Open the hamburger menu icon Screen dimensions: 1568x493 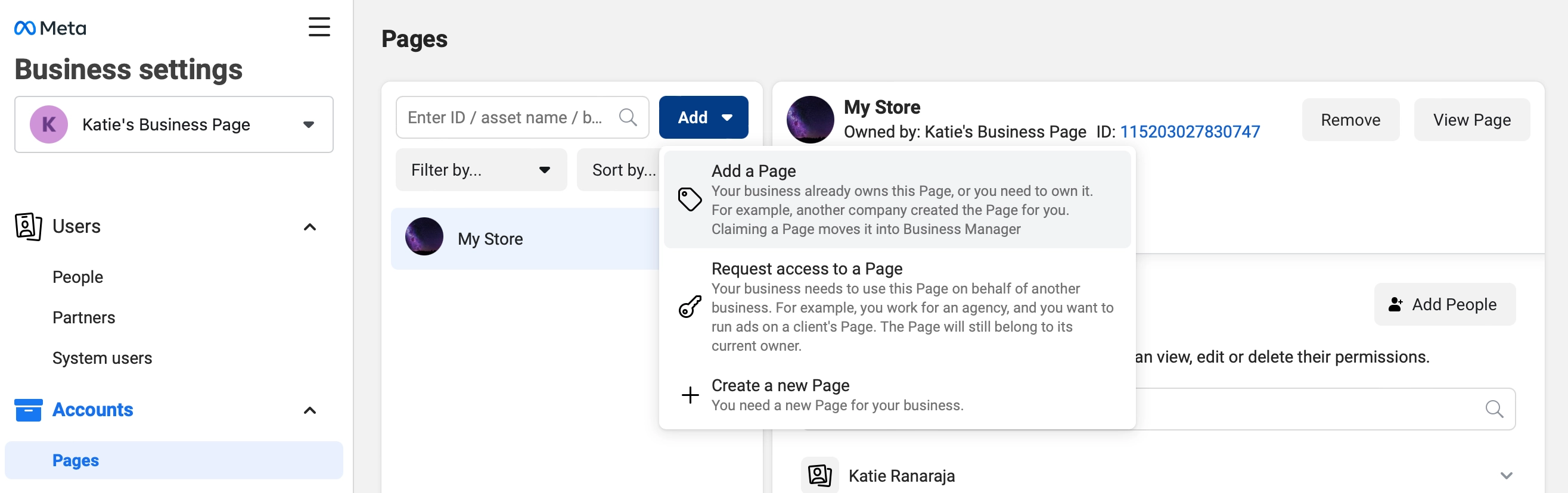click(319, 27)
